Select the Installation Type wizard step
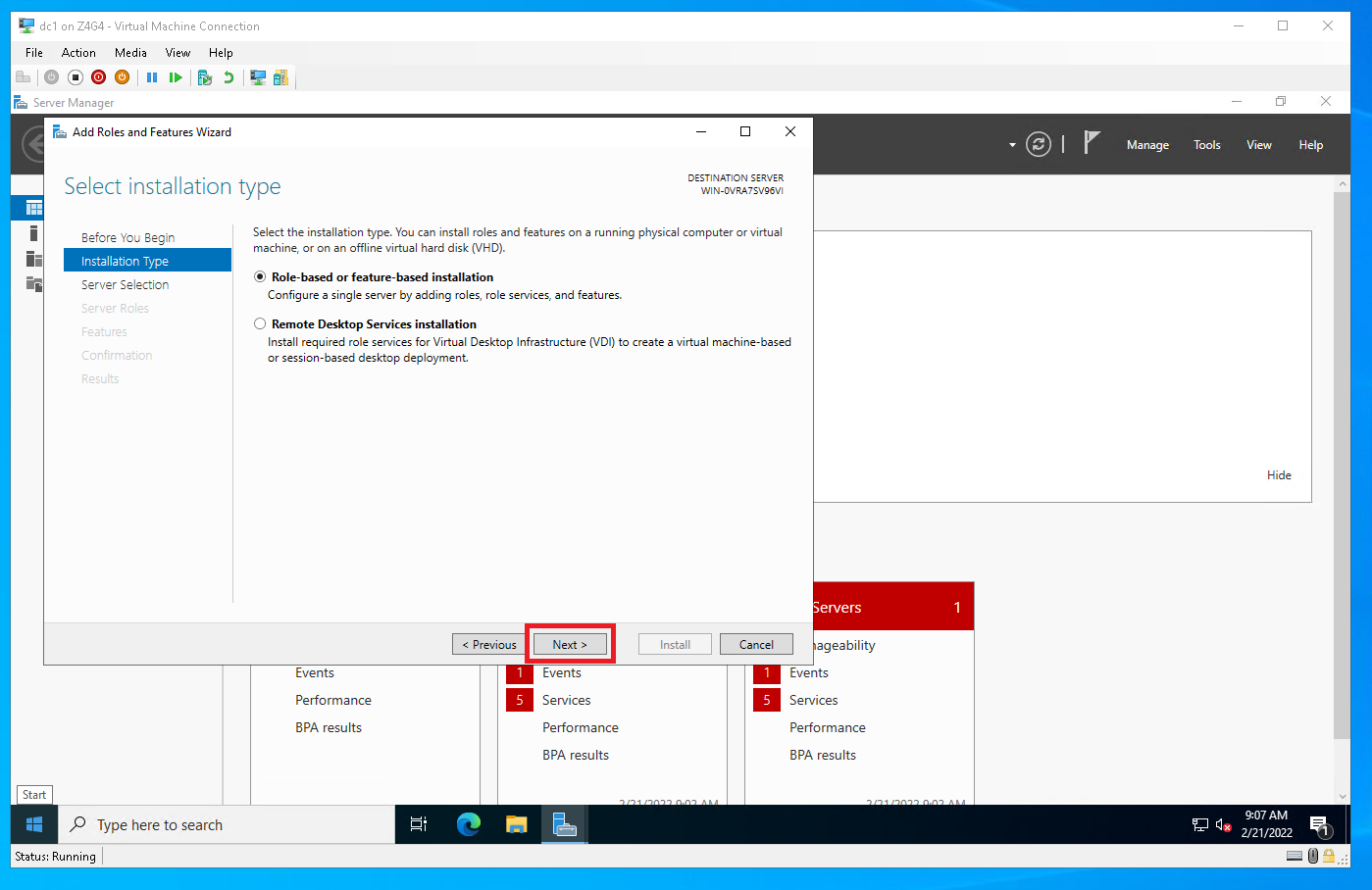Screen dimensions: 1372x890 pyautogui.click(x=147, y=262)
